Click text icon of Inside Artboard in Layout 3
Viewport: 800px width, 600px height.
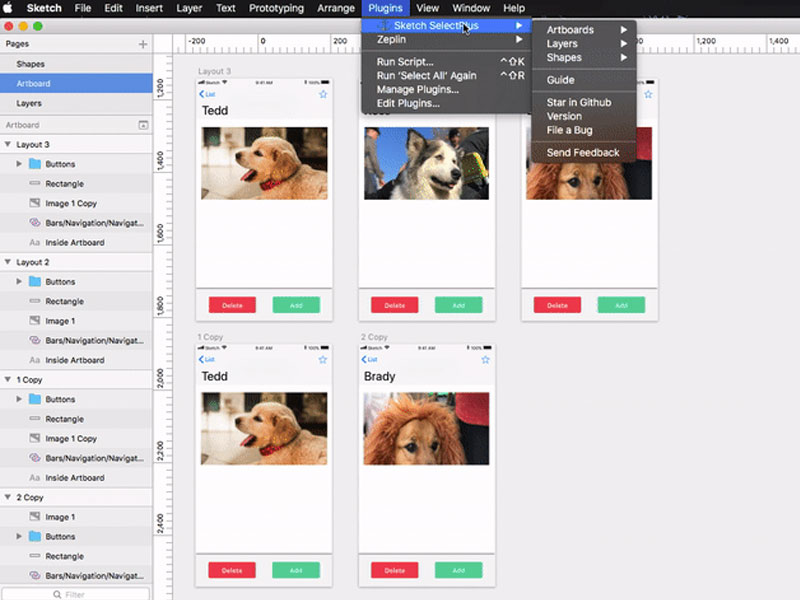click(x=35, y=242)
